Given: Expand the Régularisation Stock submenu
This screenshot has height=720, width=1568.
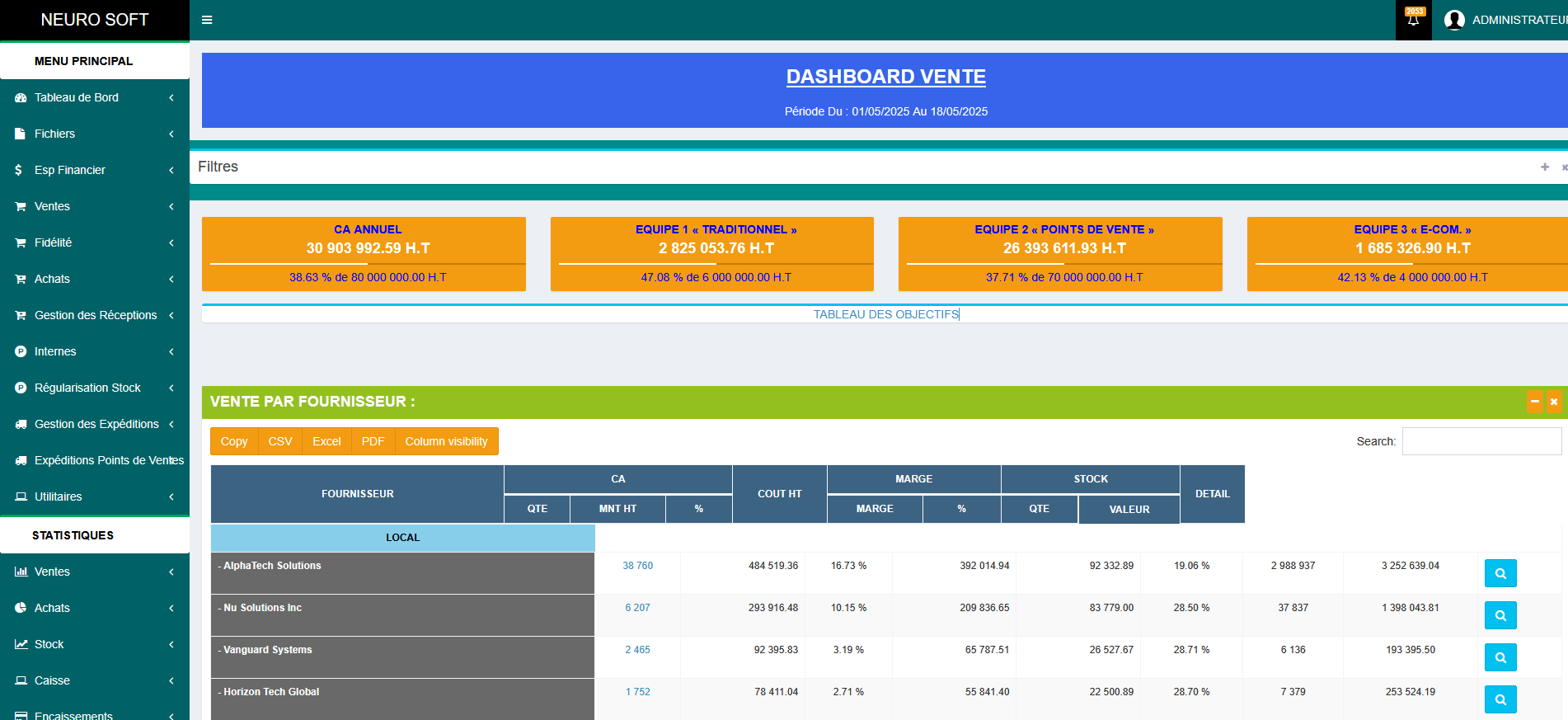Looking at the screenshot, I should tap(95, 388).
